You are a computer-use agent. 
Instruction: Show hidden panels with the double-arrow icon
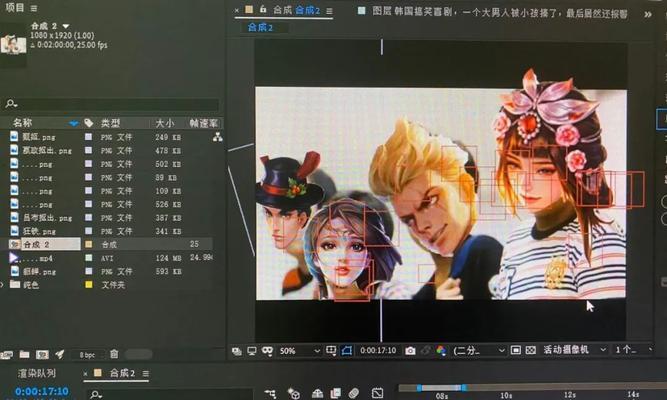click(x=647, y=14)
